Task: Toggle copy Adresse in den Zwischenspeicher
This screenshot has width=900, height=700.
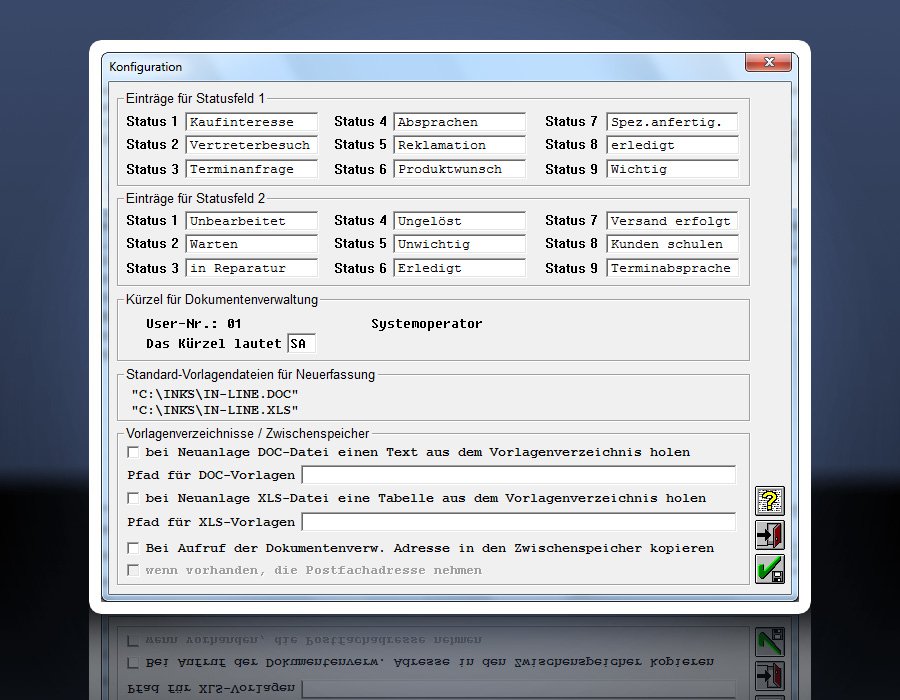Action: [133, 548]
